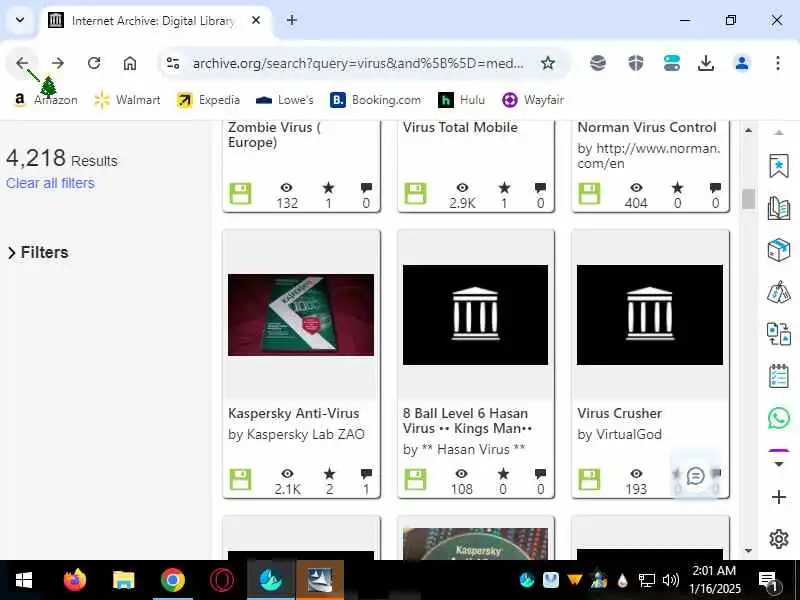Click page scrollbar down arrow

click(x=748, y=551)
